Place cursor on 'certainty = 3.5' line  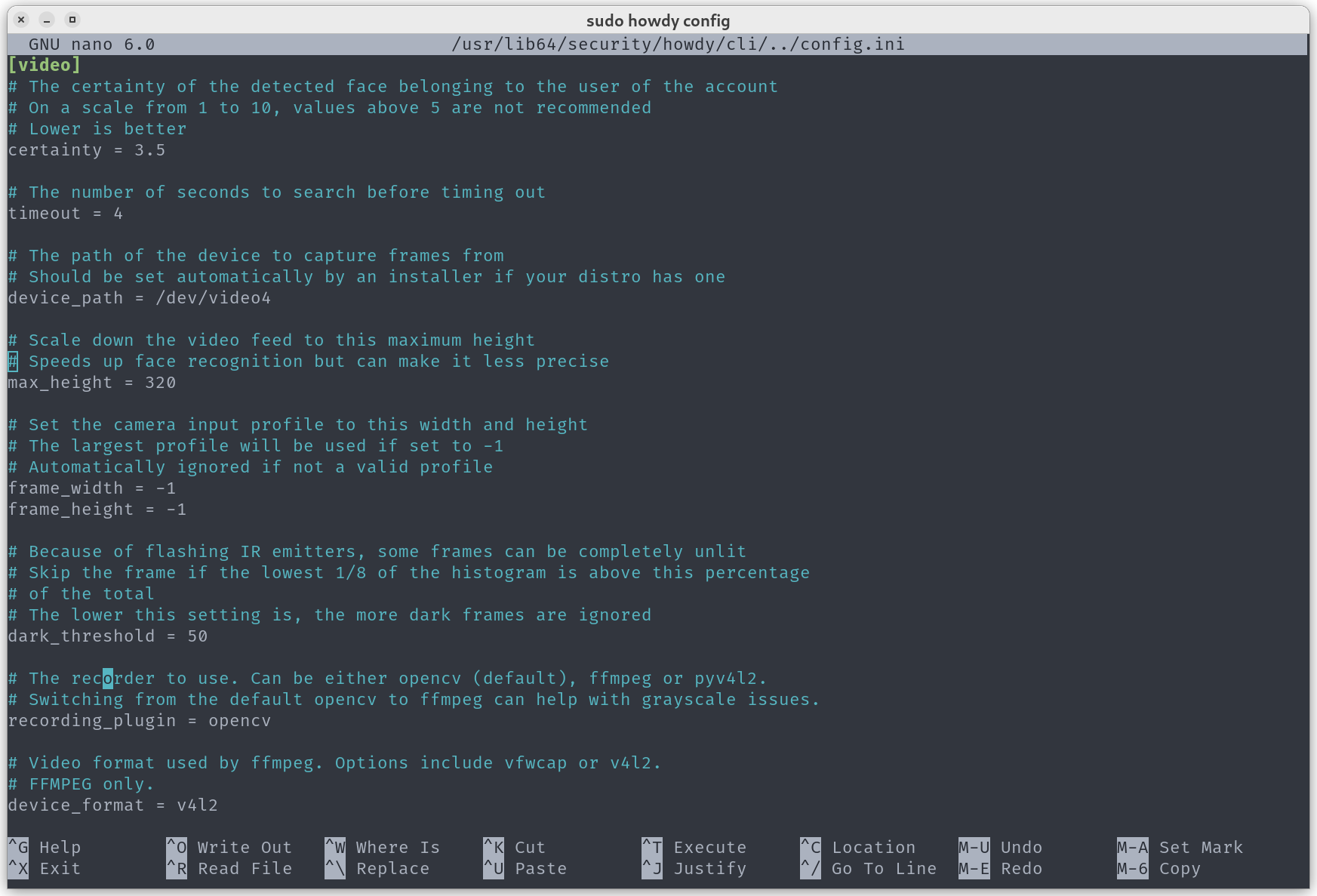click(86, 150)
